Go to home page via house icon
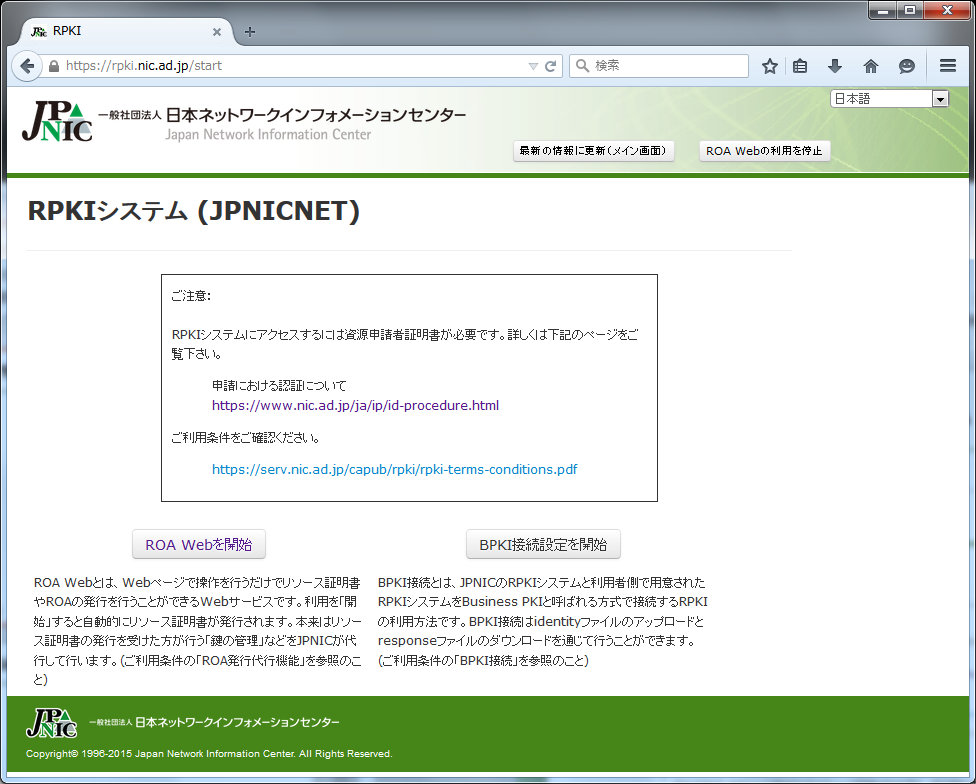 (871, 66)
